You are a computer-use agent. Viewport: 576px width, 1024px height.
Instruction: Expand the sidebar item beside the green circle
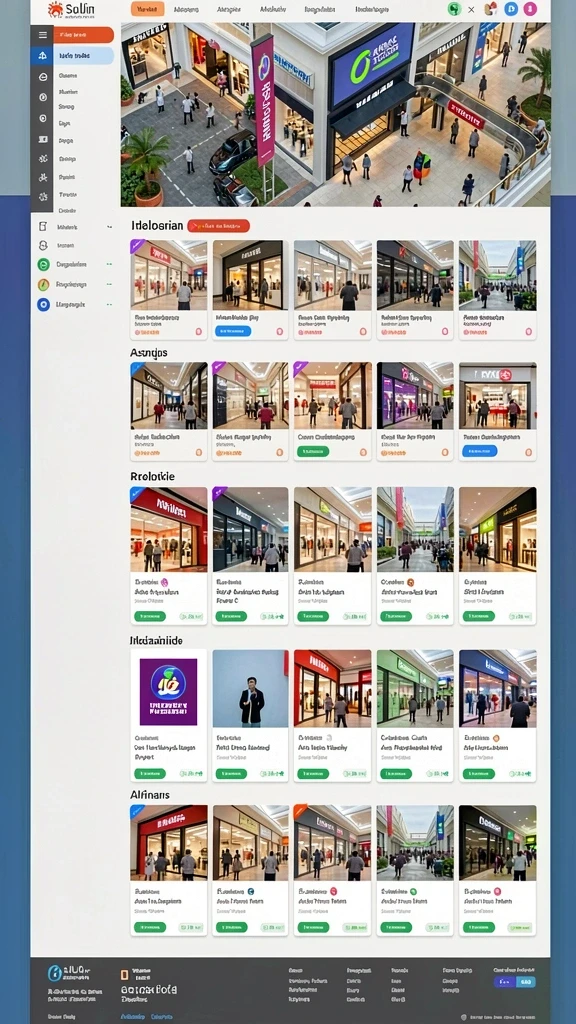coord(109,264)
